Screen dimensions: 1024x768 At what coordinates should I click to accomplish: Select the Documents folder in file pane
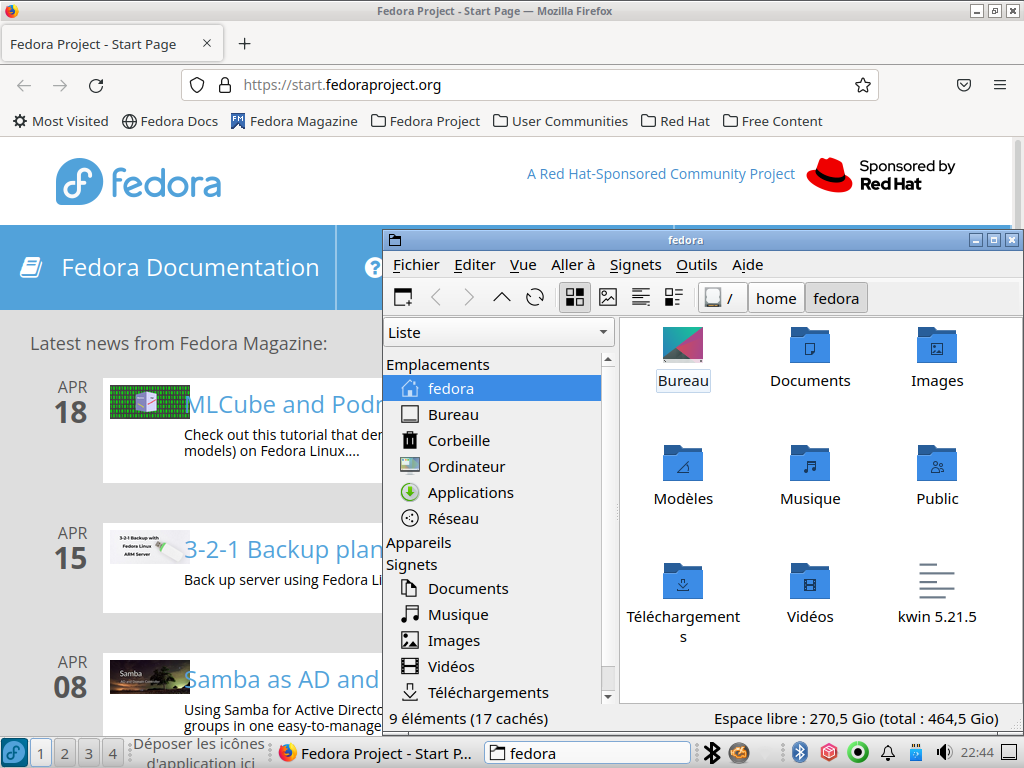tap(810, 358)
